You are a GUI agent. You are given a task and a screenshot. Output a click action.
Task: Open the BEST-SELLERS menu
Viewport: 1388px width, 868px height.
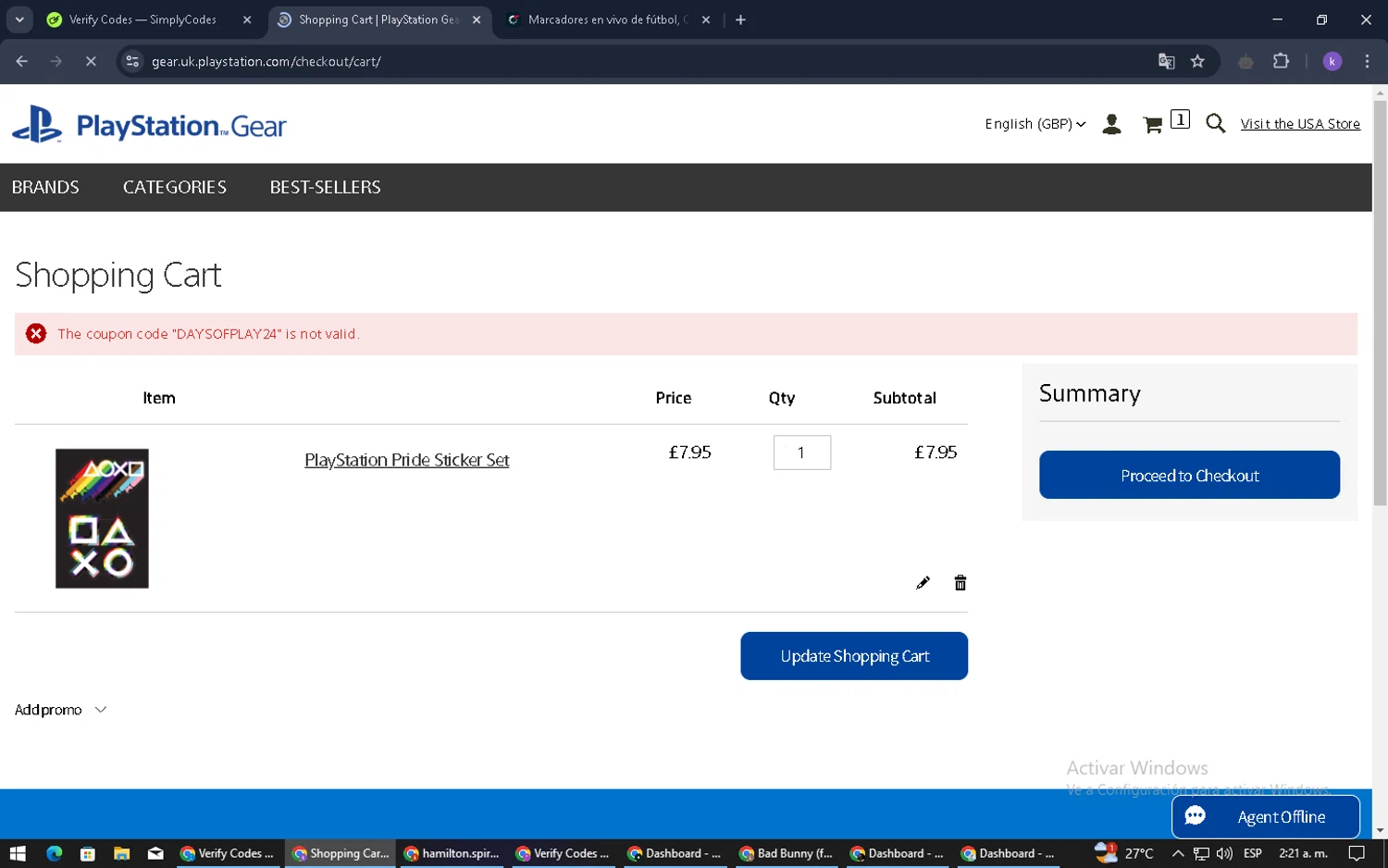(x=325, y=187)
